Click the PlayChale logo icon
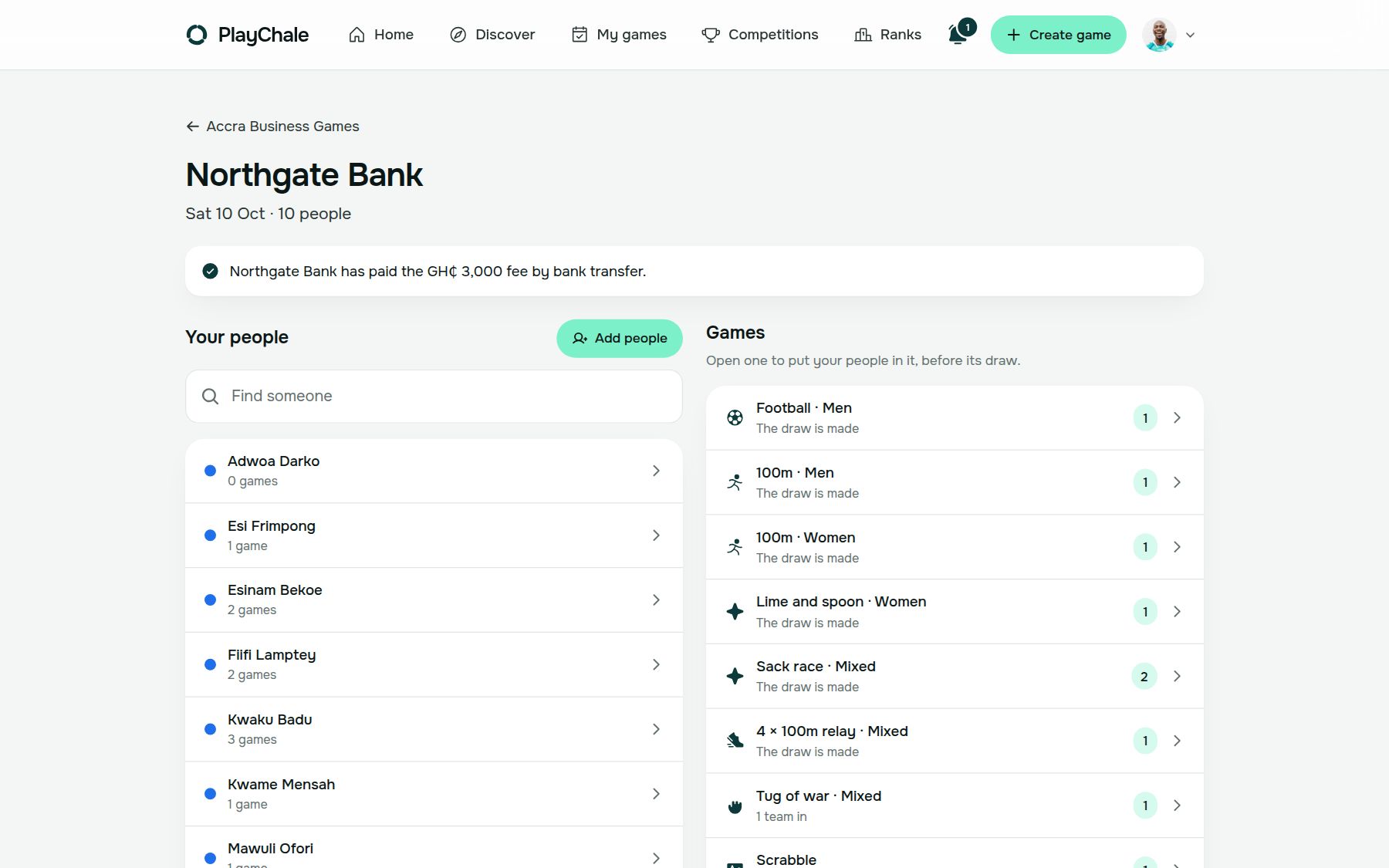1389x868 pixels. point(197,35)
